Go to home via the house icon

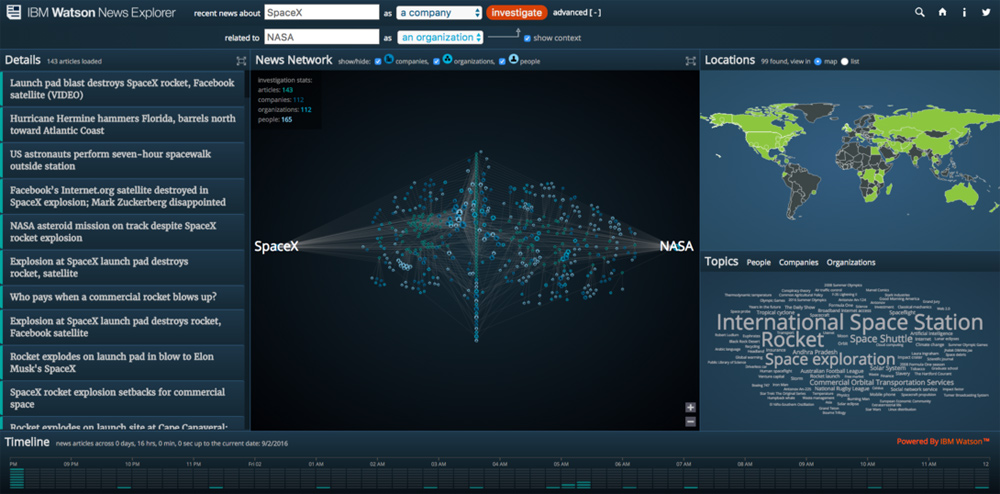[942, 12]
